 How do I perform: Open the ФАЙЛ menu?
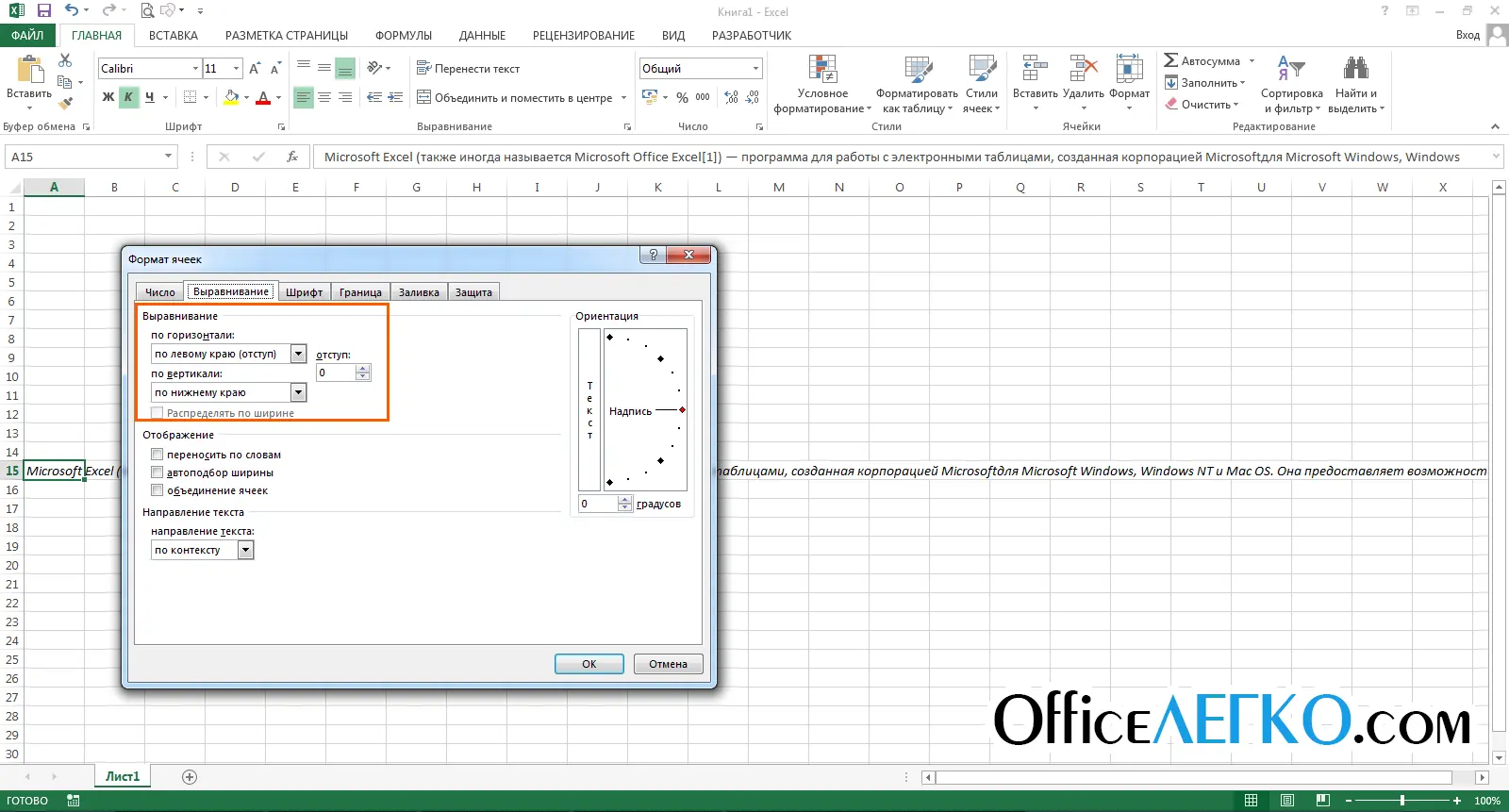pos(27,35)
